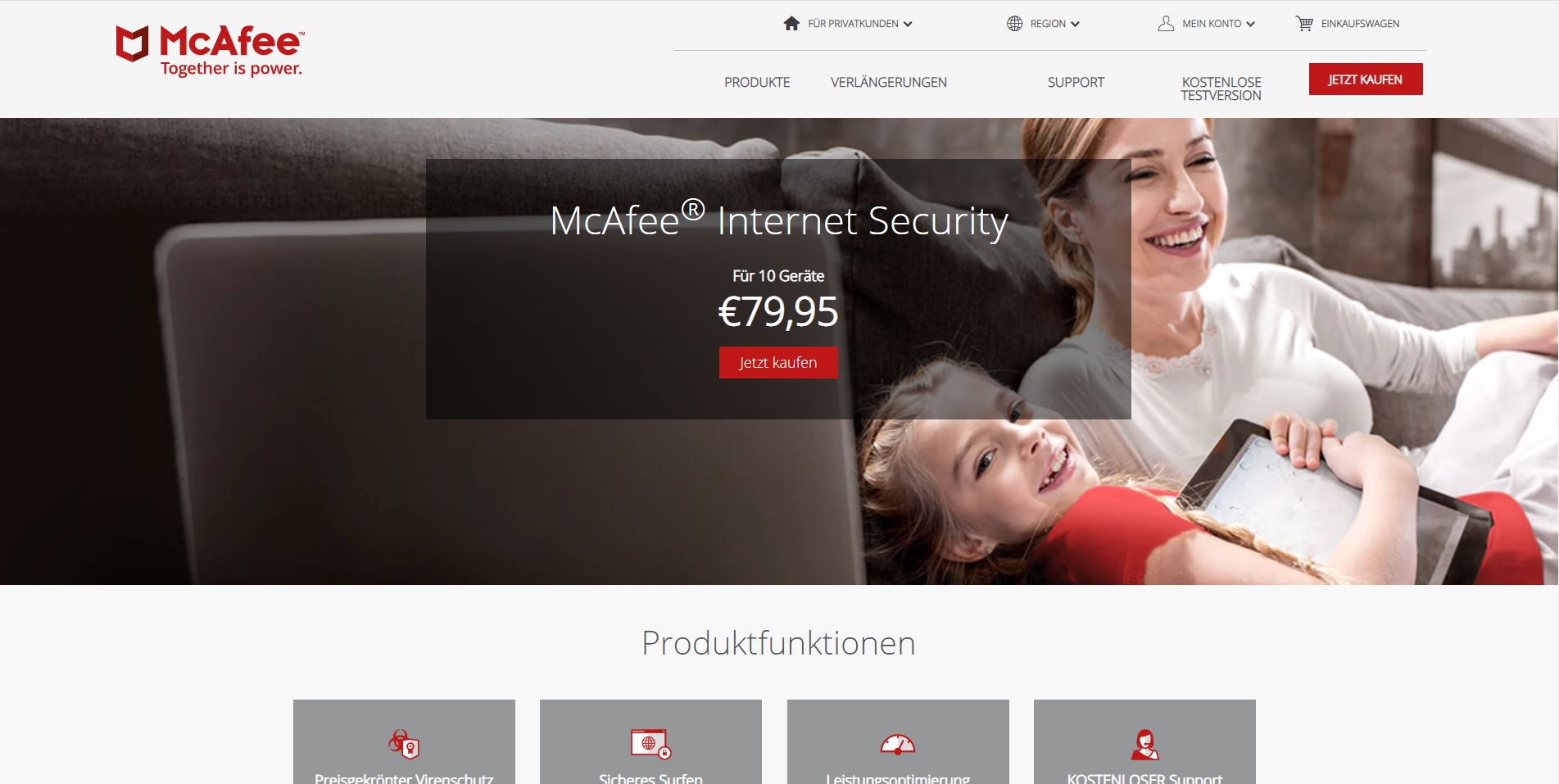Expand the Für Privatkunden dropdown arrow

pyautogui.click(x=908, y=25)
